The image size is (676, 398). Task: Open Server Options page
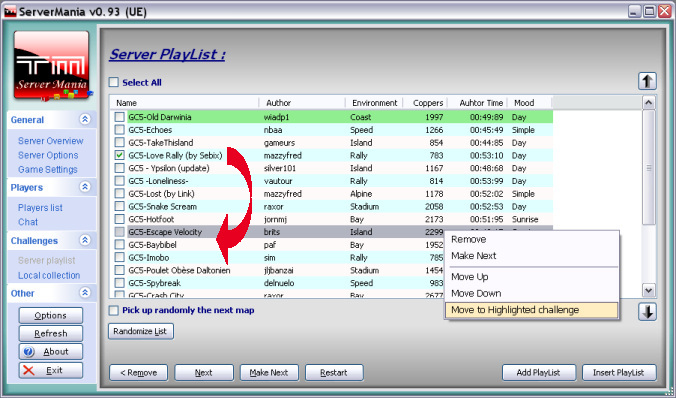[x=48, y=155]
